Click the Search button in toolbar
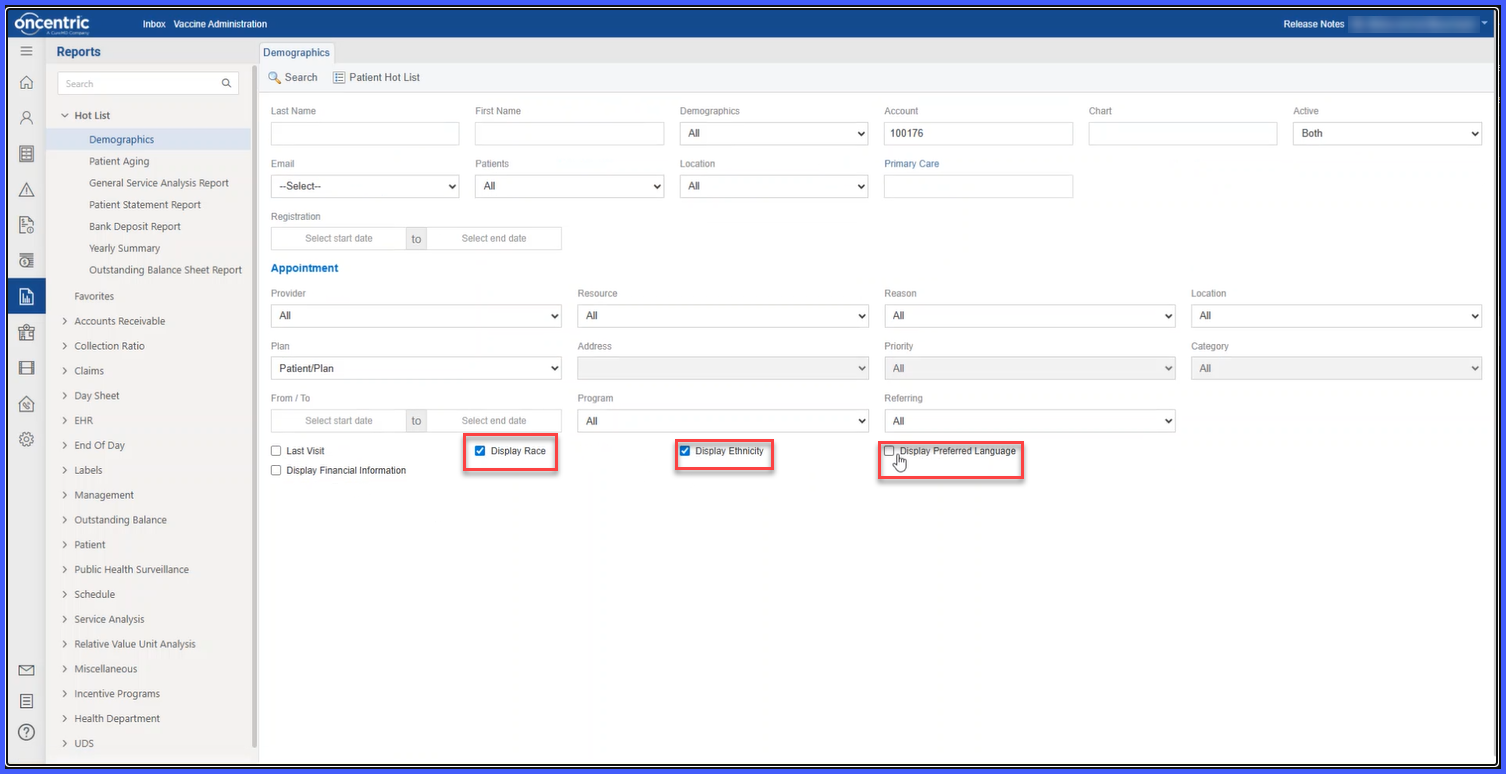This screenshot has width=1506, height=774. pos(293,77)
